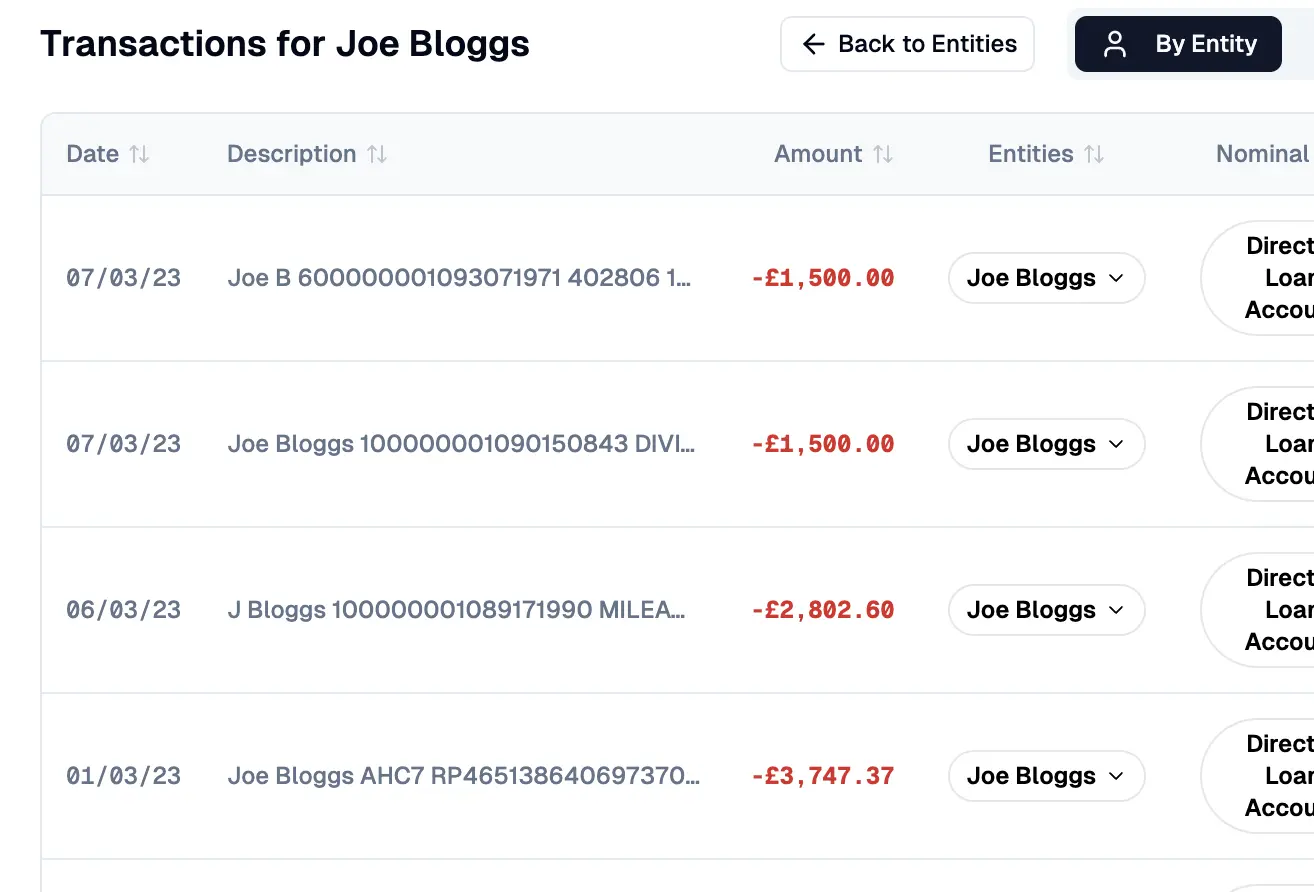Screen dimensions: 1314x892
Task: Click the back arrow icon near Back to Entities
Action: click(x=811, y=44)
